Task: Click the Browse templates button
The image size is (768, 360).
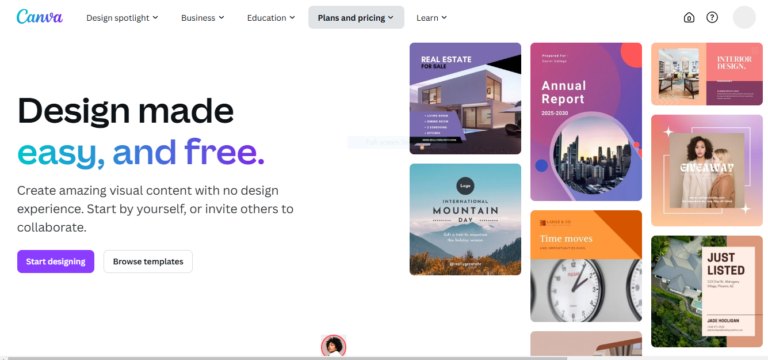Action: [148, 262]
